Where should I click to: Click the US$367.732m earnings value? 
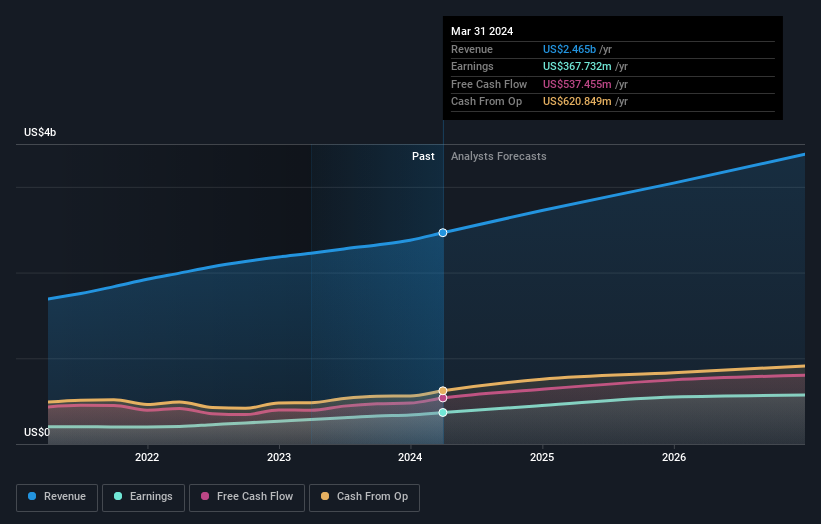tap(577, 66)
